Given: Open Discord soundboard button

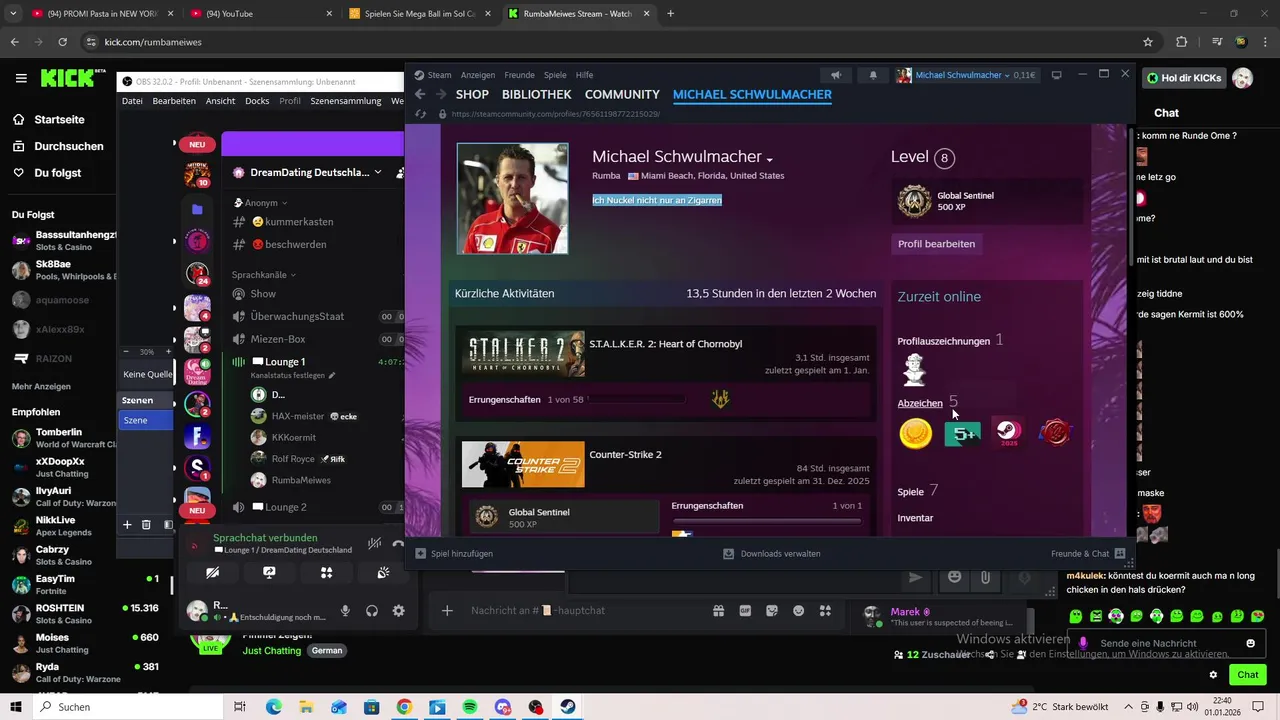Looking at the screenshot, I should [x=383, y=573].
